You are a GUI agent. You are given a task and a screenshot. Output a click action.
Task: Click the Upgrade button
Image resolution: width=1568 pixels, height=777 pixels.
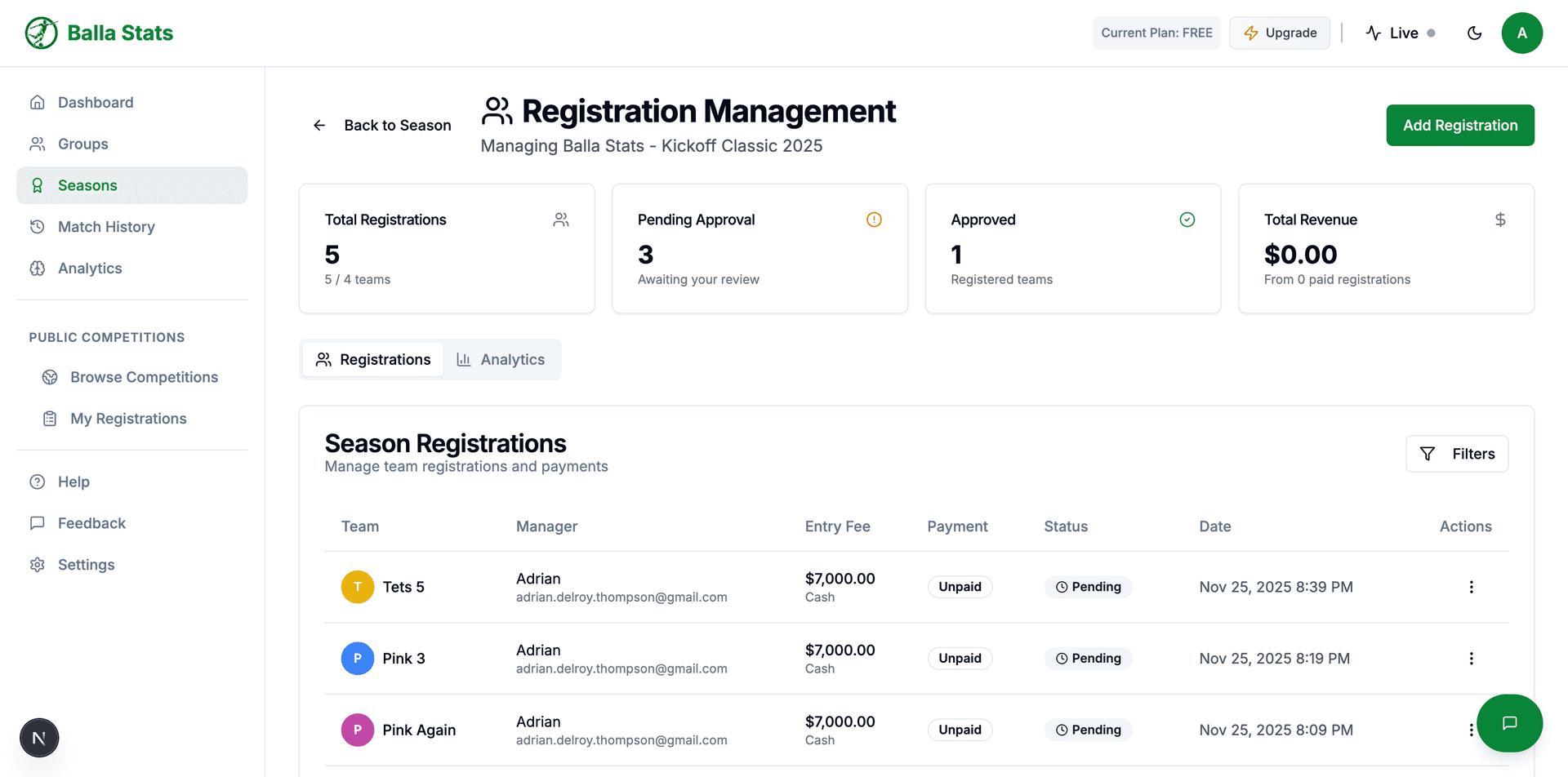1279,33
